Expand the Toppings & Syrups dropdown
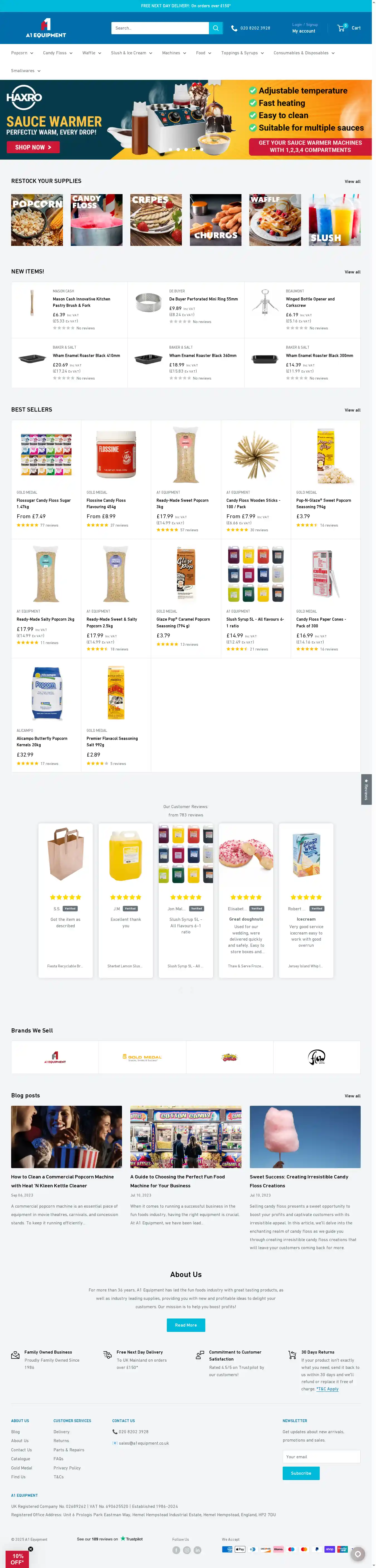 (242, 53)
